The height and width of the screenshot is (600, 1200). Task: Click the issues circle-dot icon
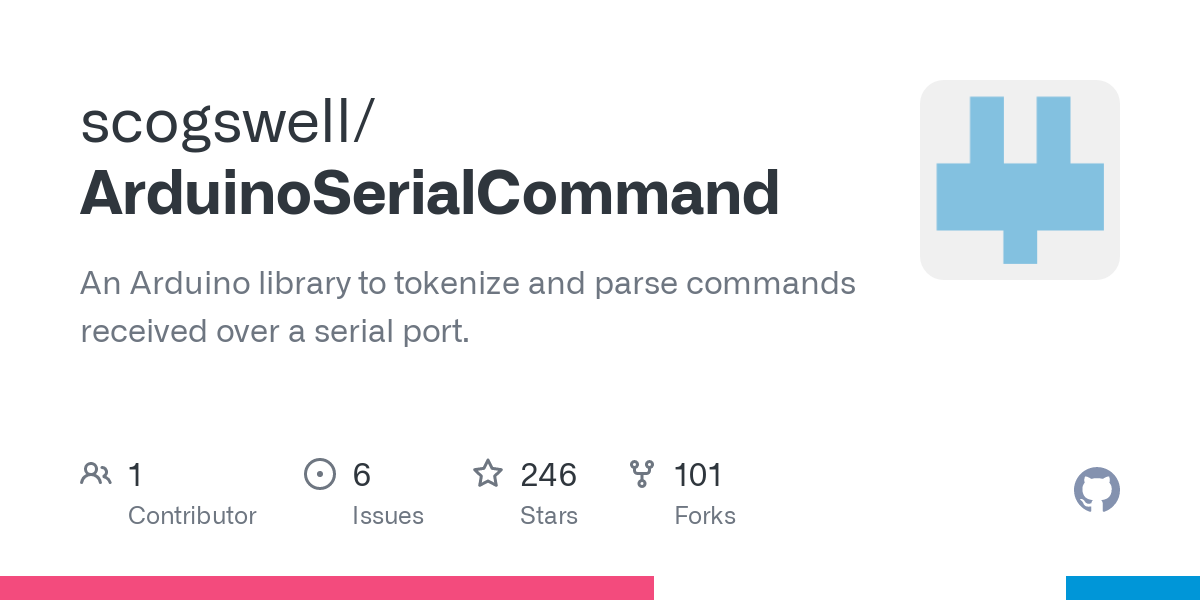coord(320,474)
